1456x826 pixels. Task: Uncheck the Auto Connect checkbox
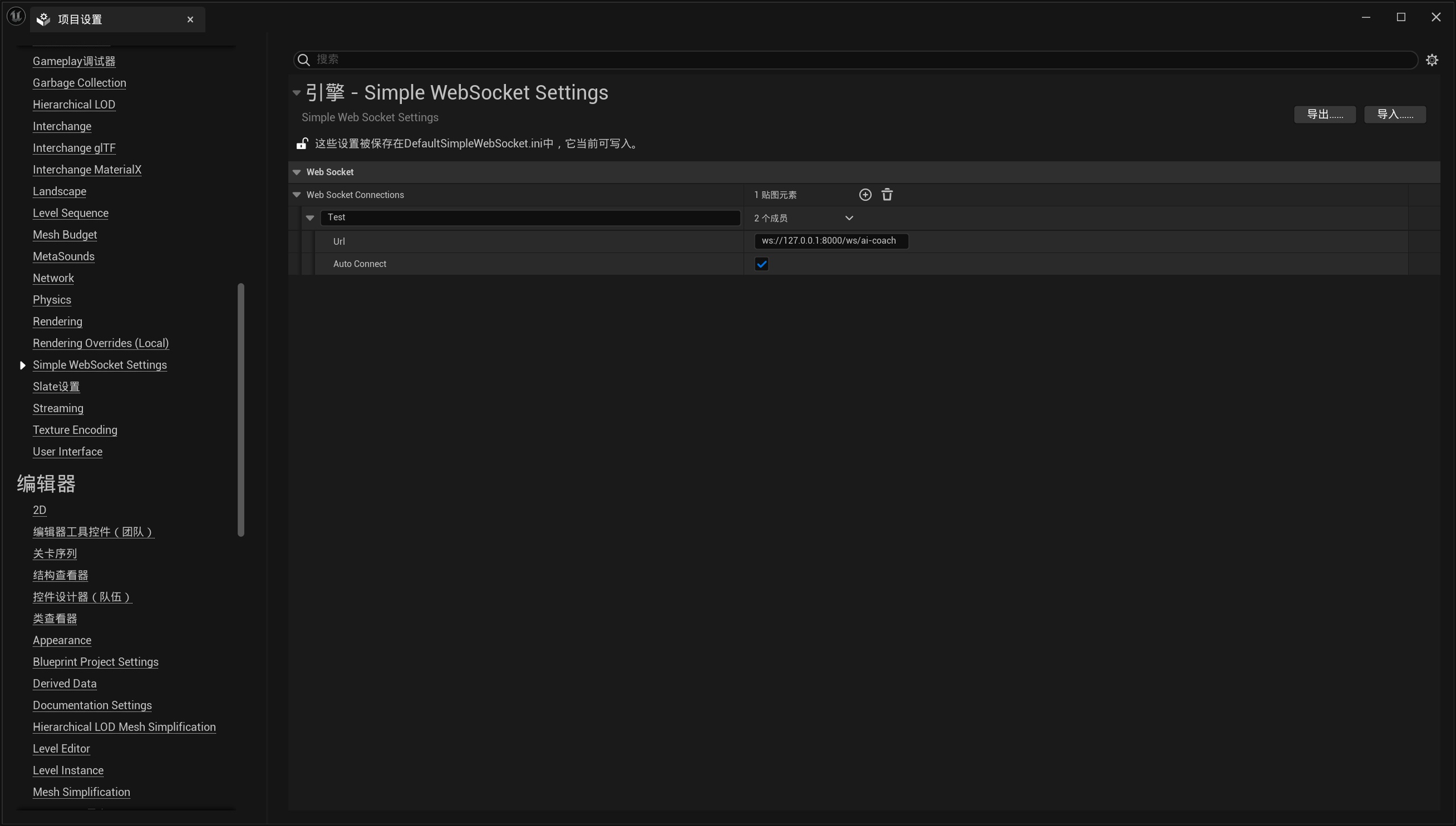click(762, 264)
